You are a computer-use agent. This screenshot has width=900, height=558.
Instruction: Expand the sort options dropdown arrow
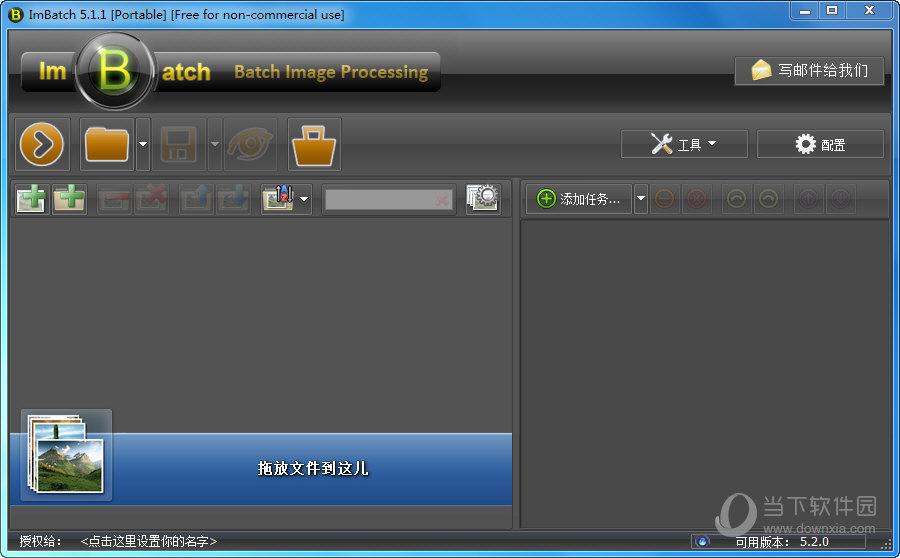pos(304,199)
